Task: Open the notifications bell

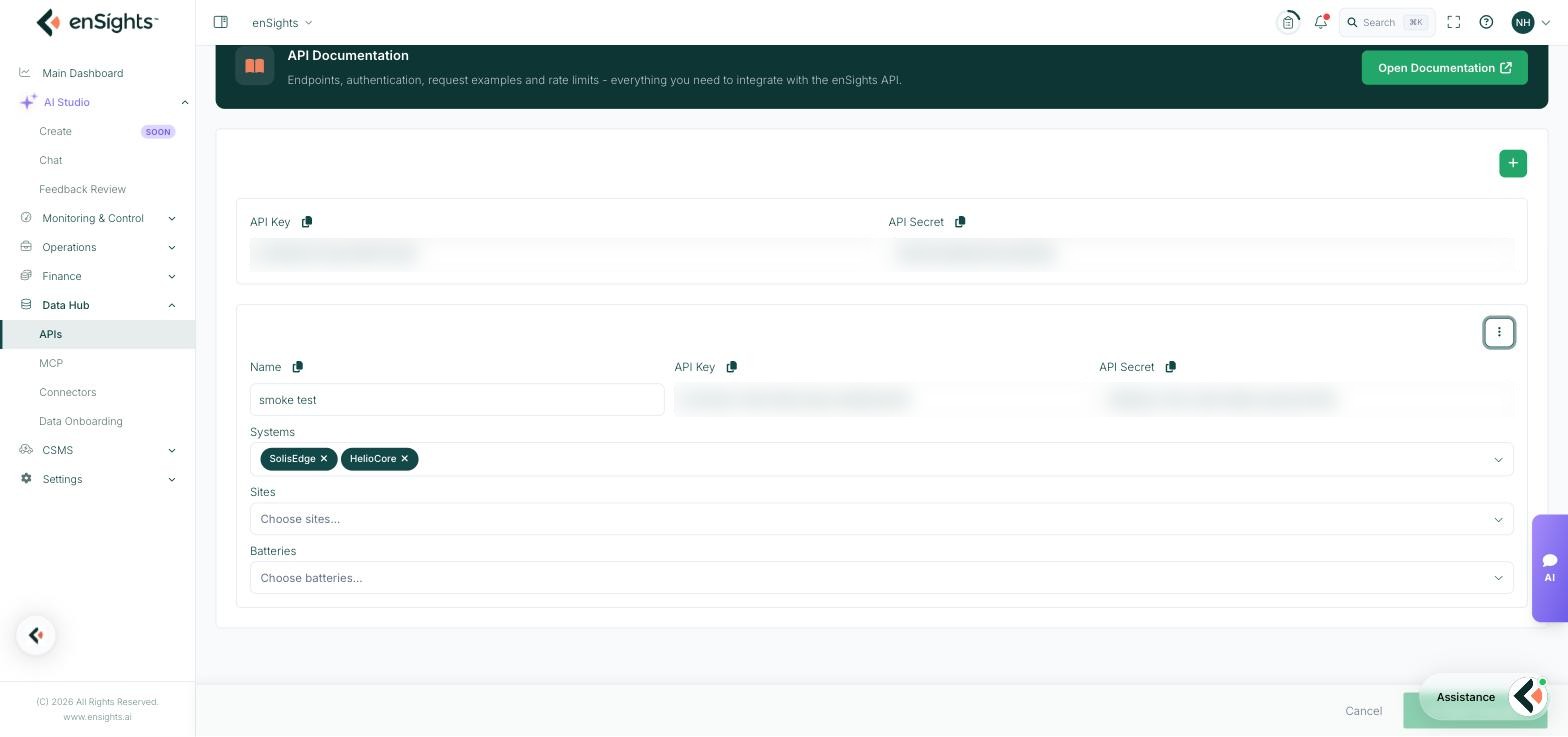Action: point(1321,22)
